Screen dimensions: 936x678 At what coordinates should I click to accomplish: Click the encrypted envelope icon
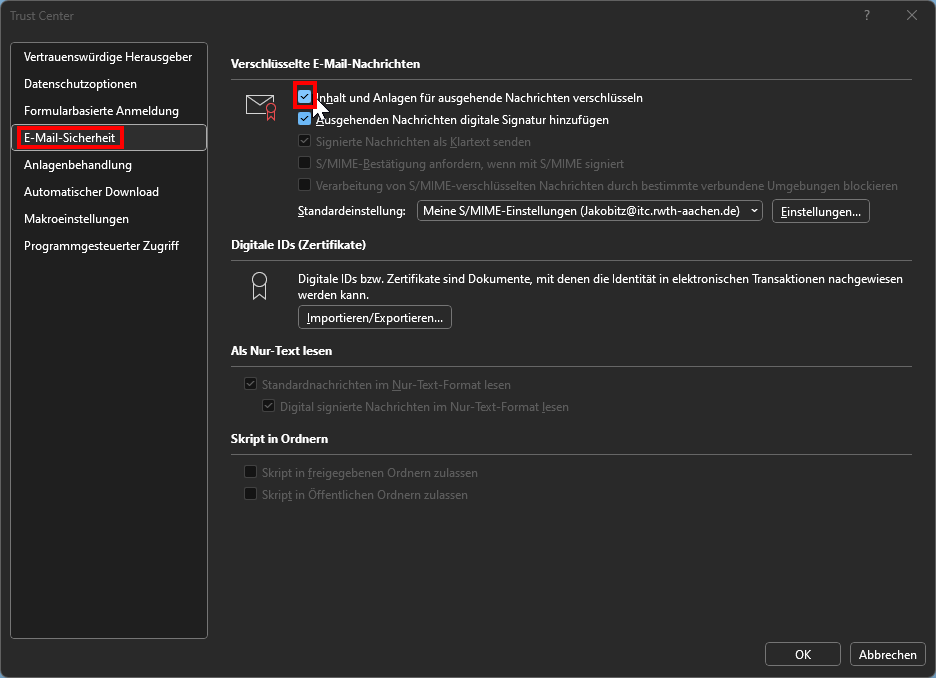[260, 105]
